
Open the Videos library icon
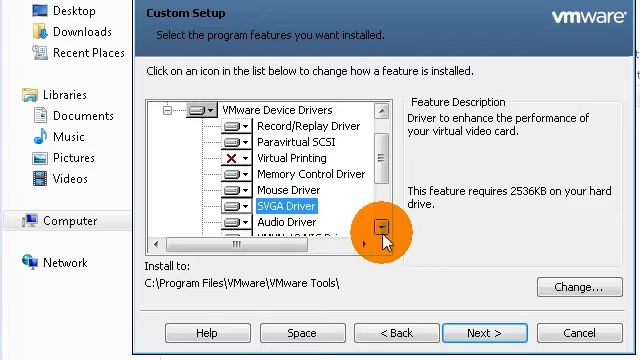point(40,178)
